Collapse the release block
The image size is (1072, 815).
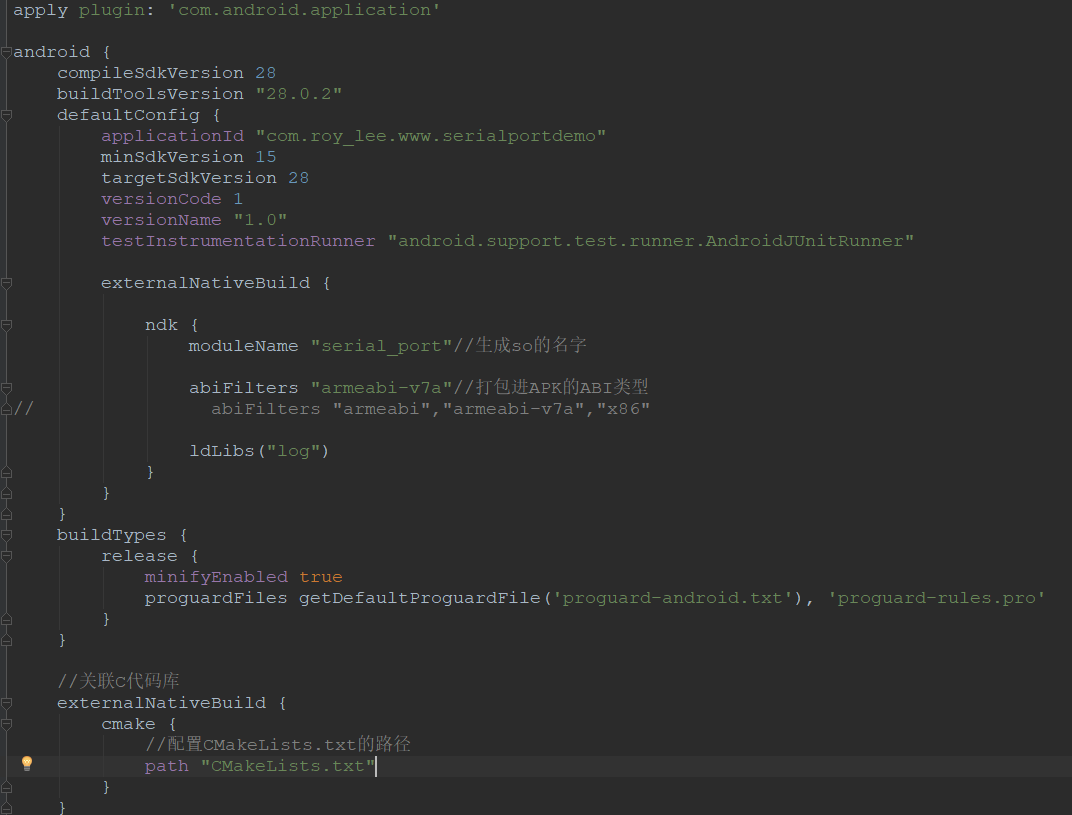click(x=6, y=556)
